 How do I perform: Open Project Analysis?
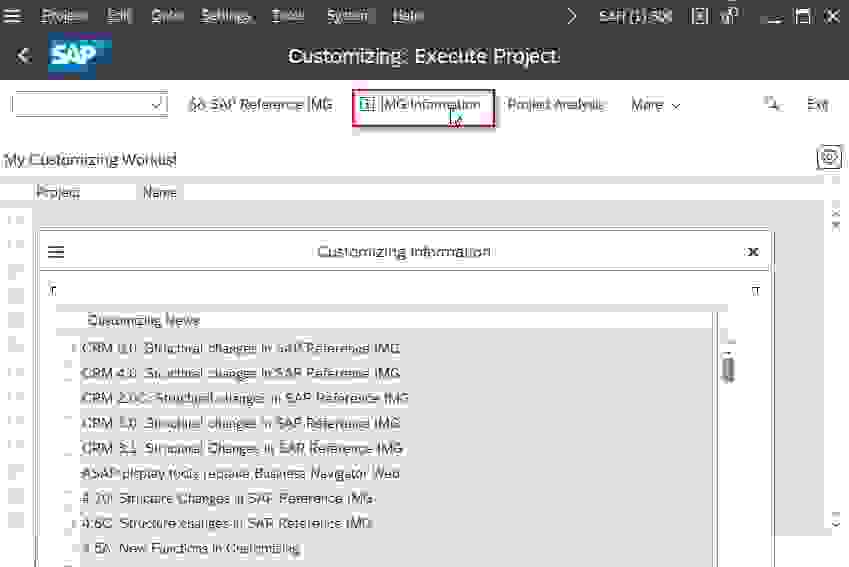click(x=556, y=104)
